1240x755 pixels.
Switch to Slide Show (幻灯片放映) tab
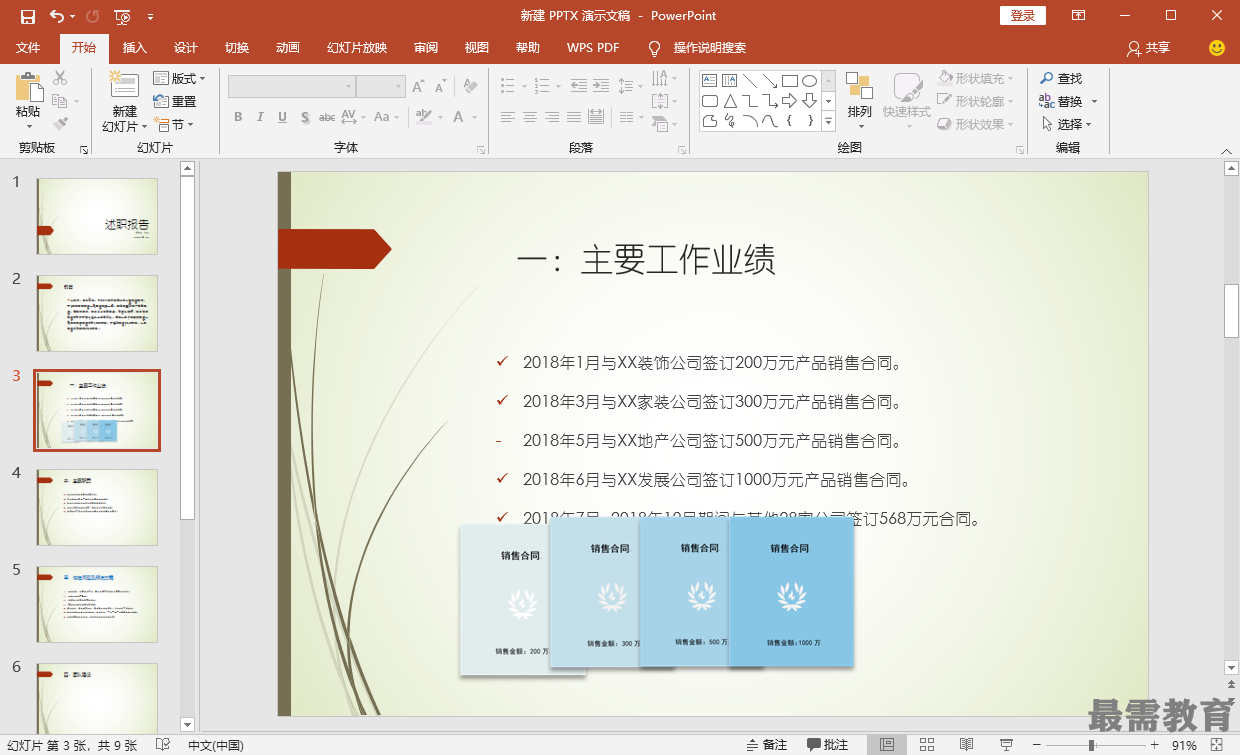pos(357,48)
